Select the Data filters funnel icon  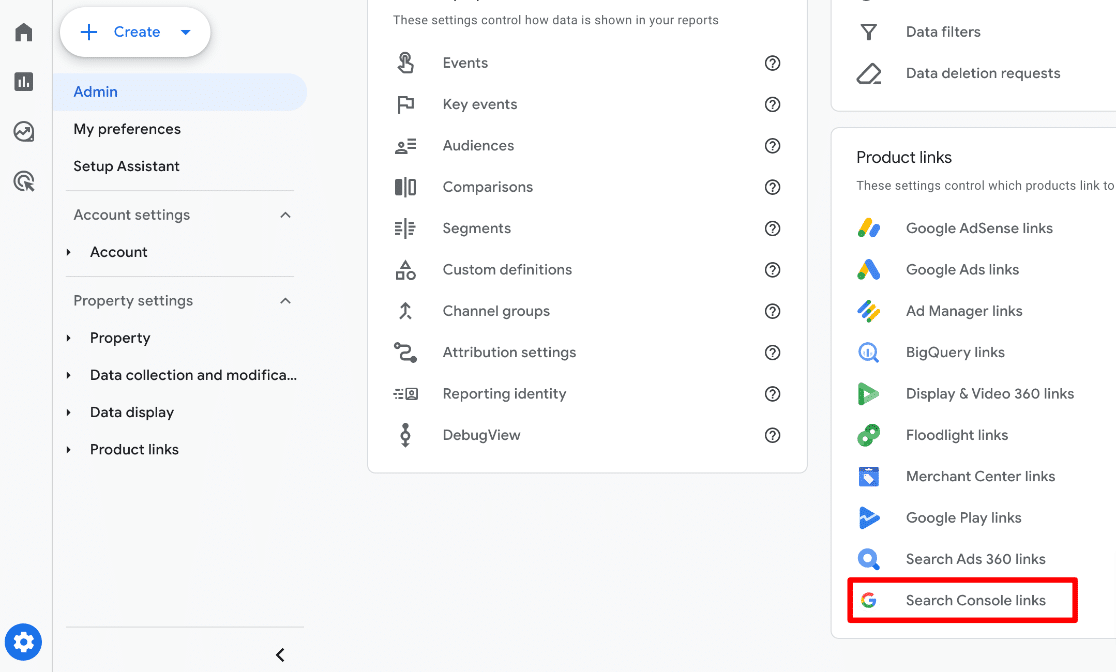tap(869, 31)
